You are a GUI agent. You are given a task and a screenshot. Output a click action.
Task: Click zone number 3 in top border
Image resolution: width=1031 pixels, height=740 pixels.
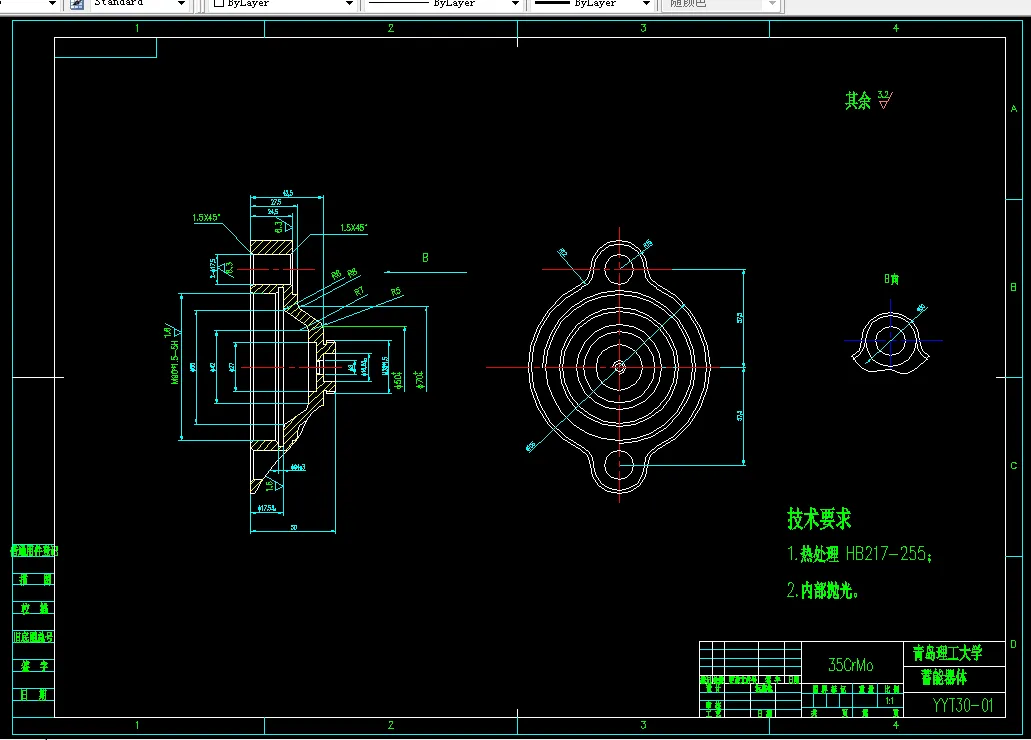click(643, 28)
